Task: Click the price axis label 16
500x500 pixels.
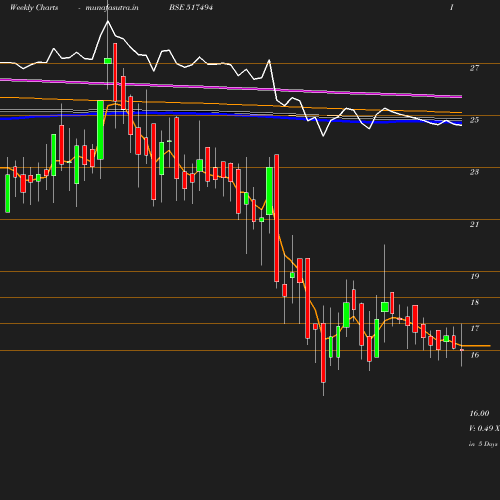Action: [475, 355]
